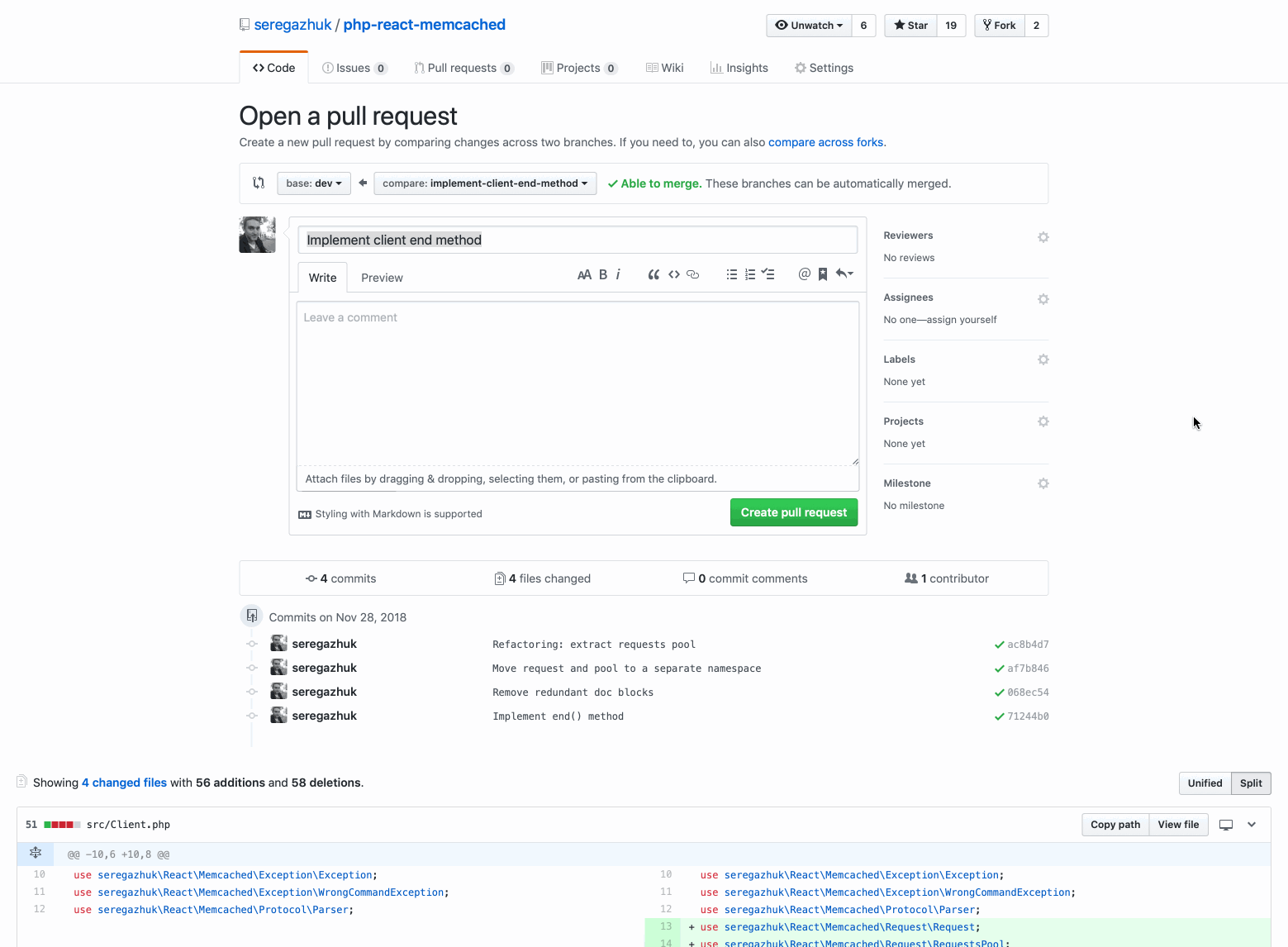This screenshot has height=947, width=1288.
Task: Click the stargazers count 19
Action: click(x=951, y=26)
